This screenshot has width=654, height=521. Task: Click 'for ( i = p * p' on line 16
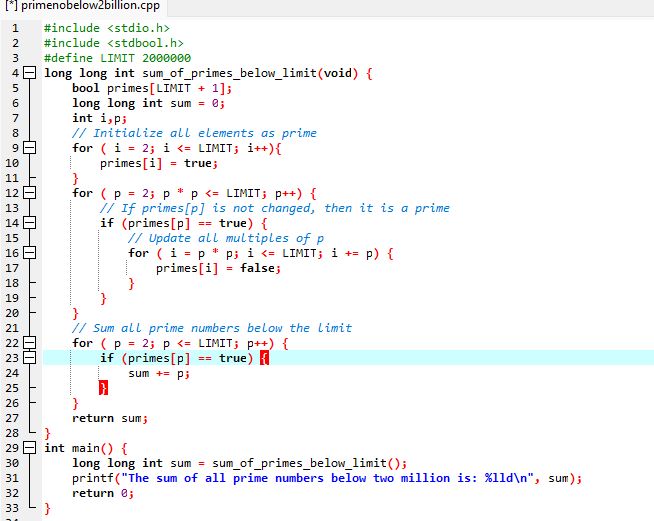click(180, 253)
